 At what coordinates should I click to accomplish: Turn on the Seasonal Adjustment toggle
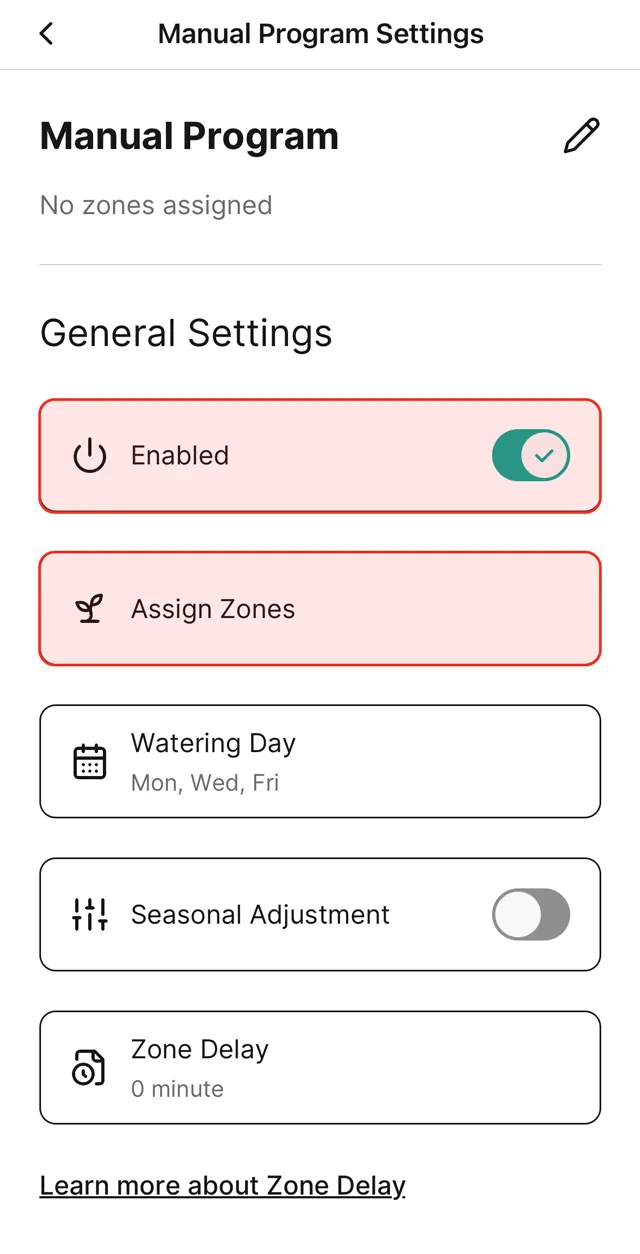pos(530,914)
